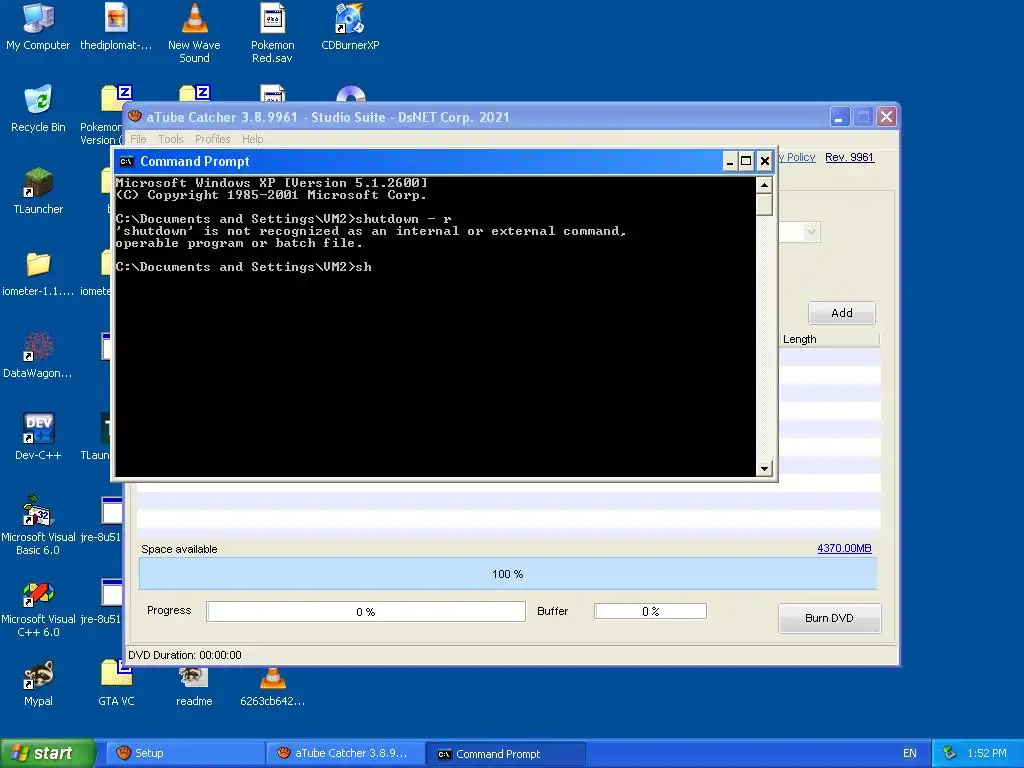Screen dimensions: 1024x768
Task: Click the Command Prompt title bar icon
Action: 127,161
